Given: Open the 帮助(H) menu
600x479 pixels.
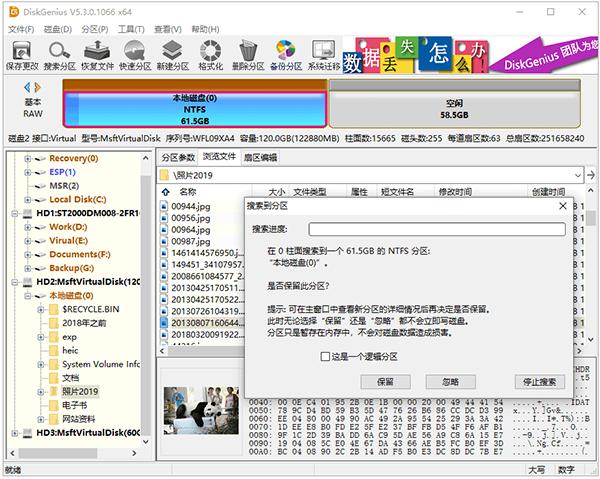Looking at the screenshot, I should 205,29.
